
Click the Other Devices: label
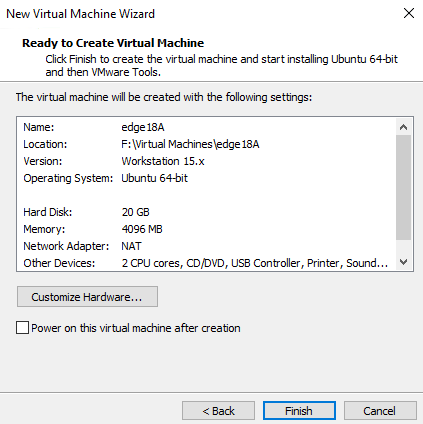(x=59, y=263)
